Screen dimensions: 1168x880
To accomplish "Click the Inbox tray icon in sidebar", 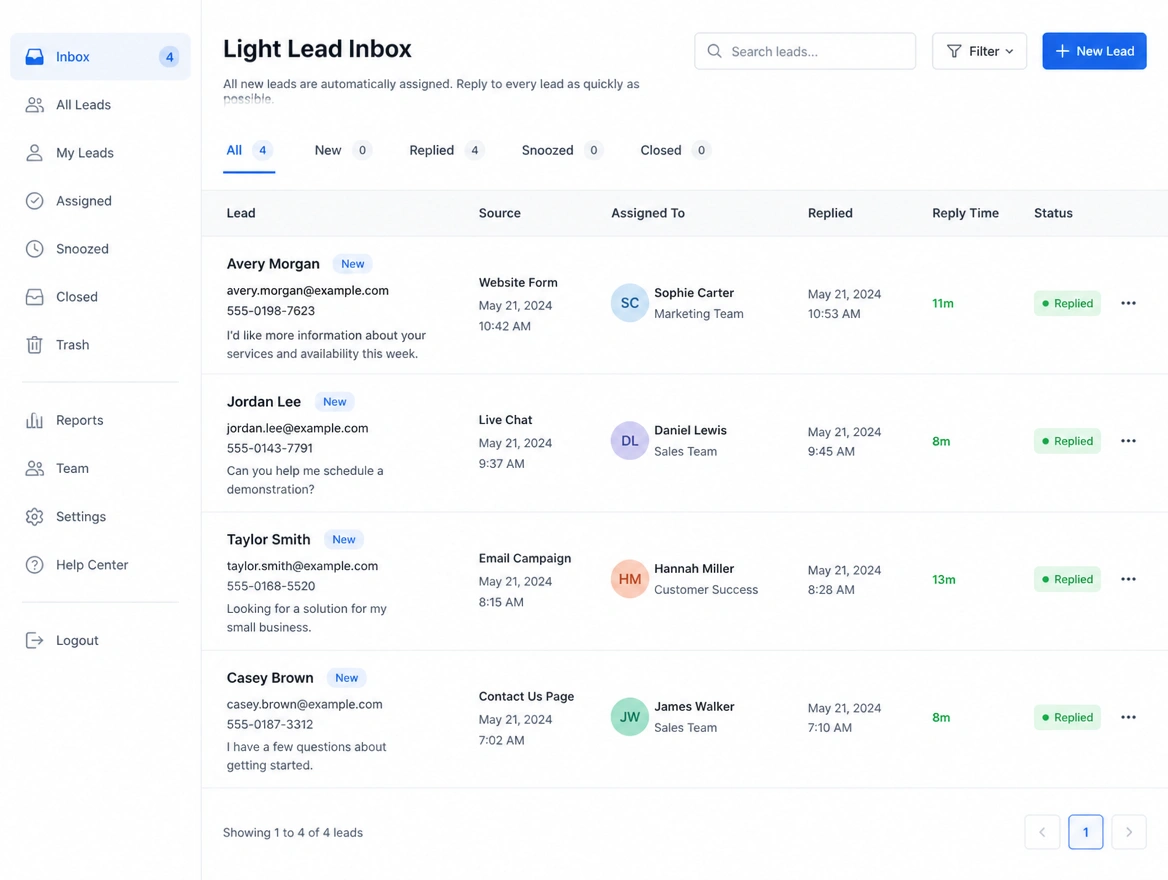I will (x=34, y=57).
